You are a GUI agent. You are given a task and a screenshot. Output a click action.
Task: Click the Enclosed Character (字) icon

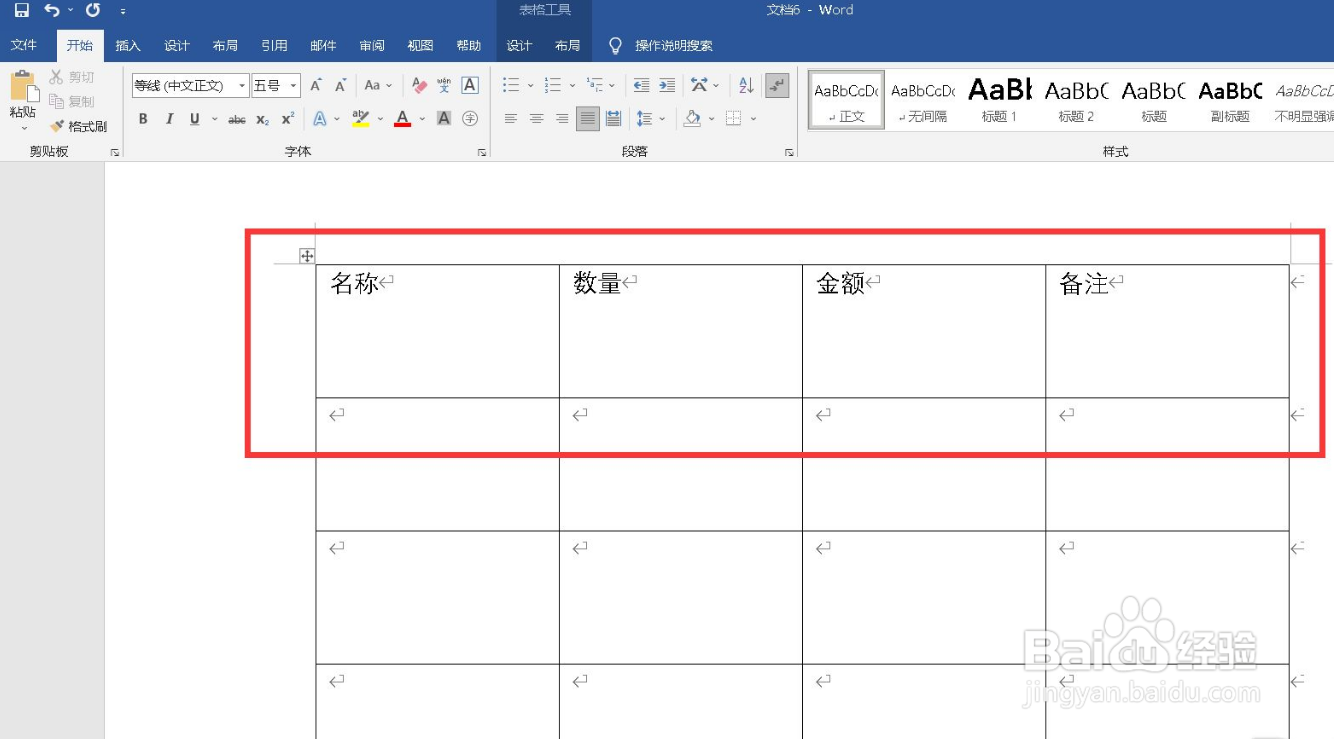click(470, 119)
